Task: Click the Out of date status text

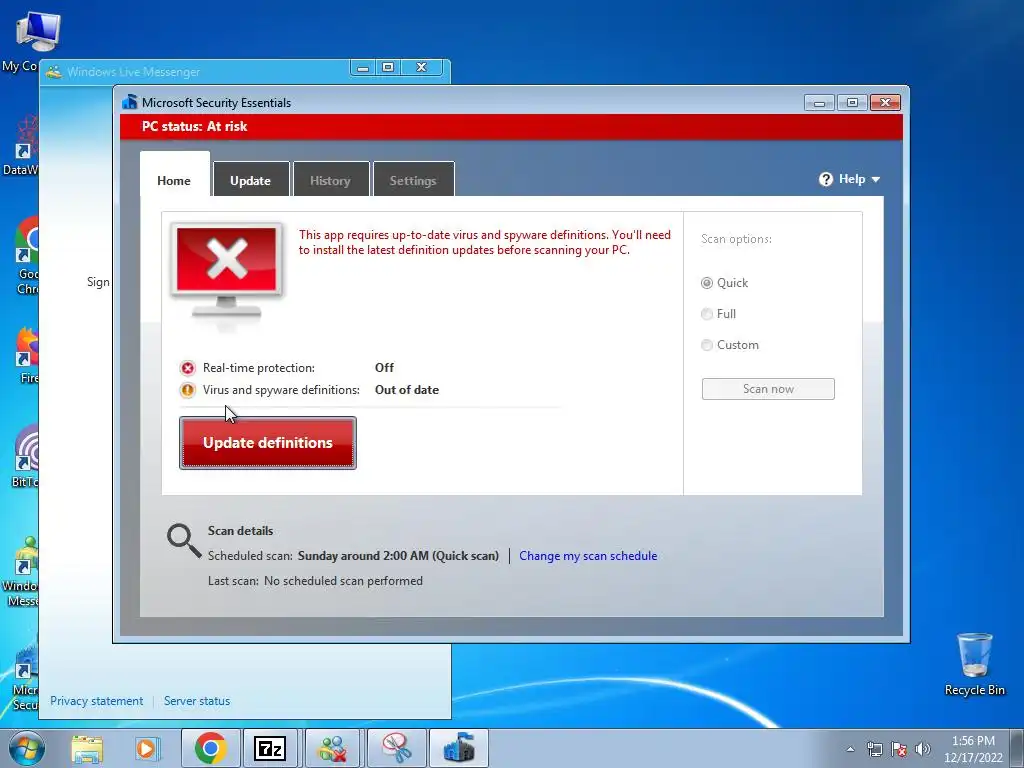Action: pos(407,390)
